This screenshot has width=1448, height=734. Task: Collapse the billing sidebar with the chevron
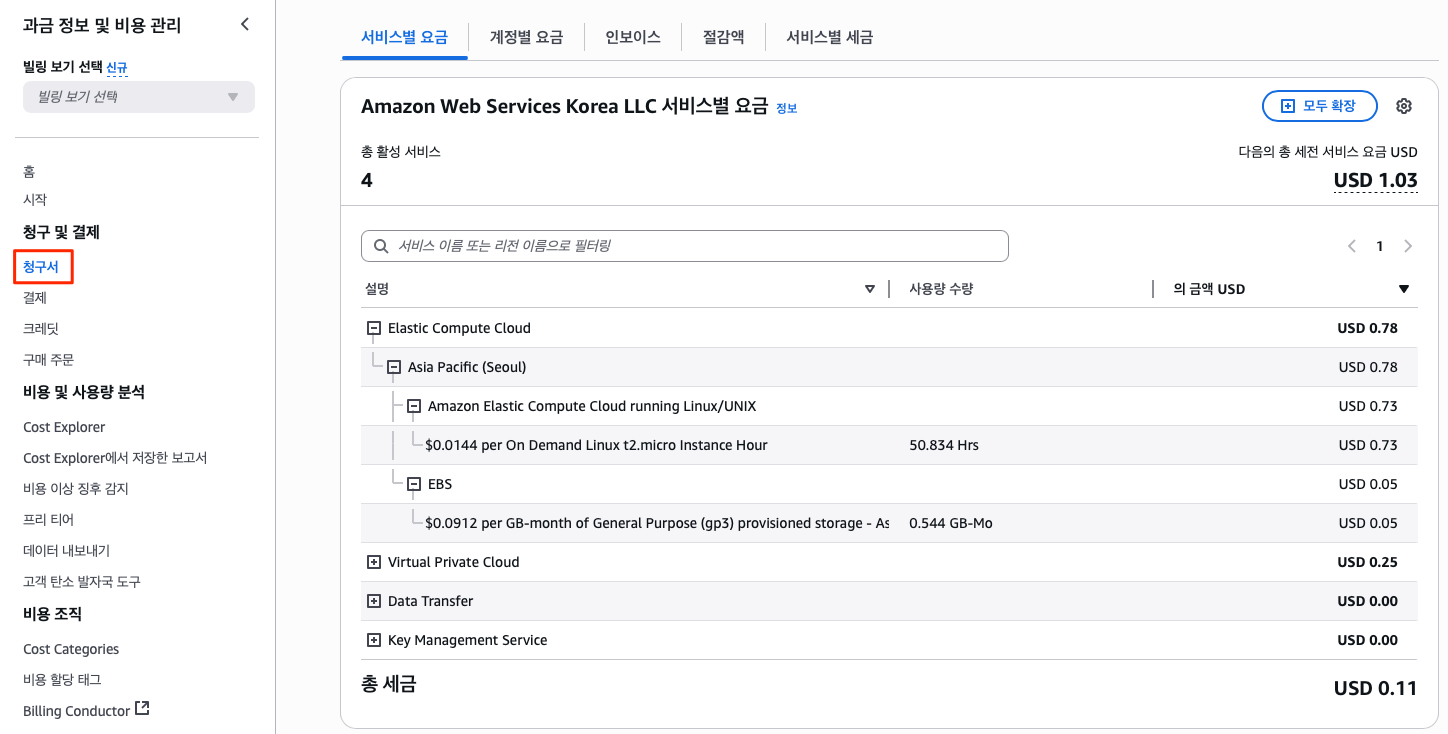(245, 25)
